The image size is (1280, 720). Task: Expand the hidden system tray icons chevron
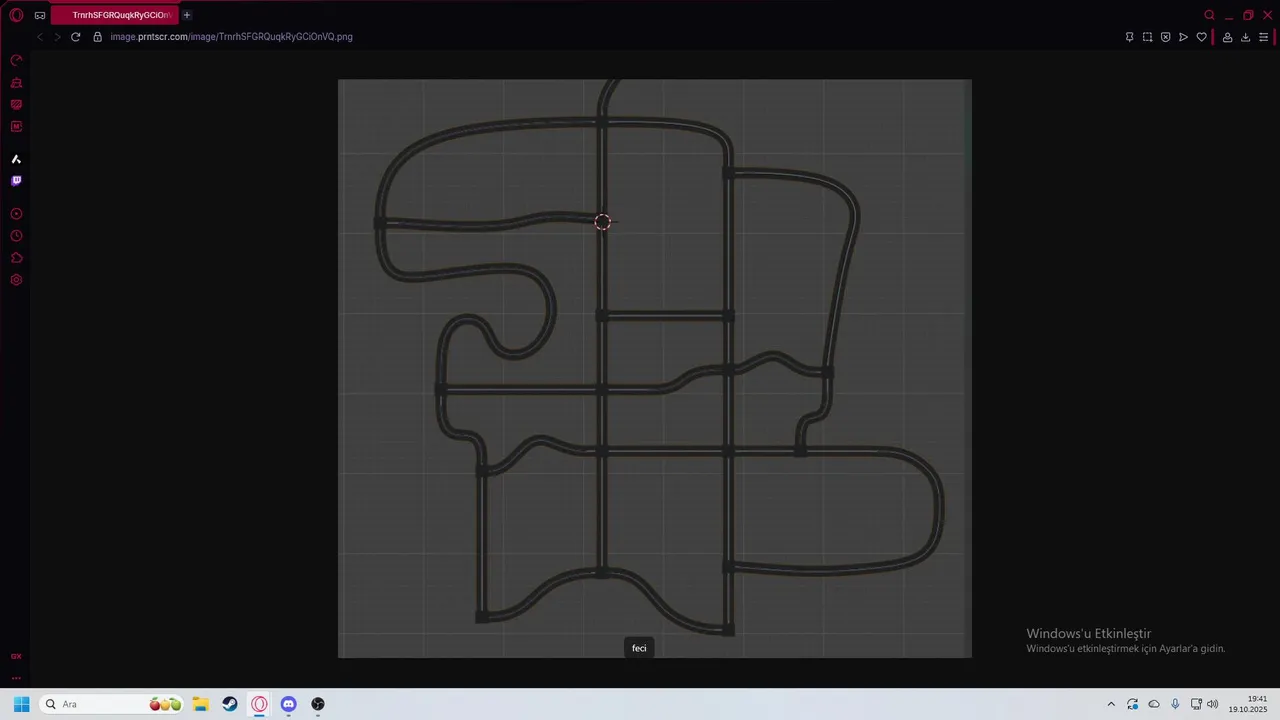(1111, 704)
